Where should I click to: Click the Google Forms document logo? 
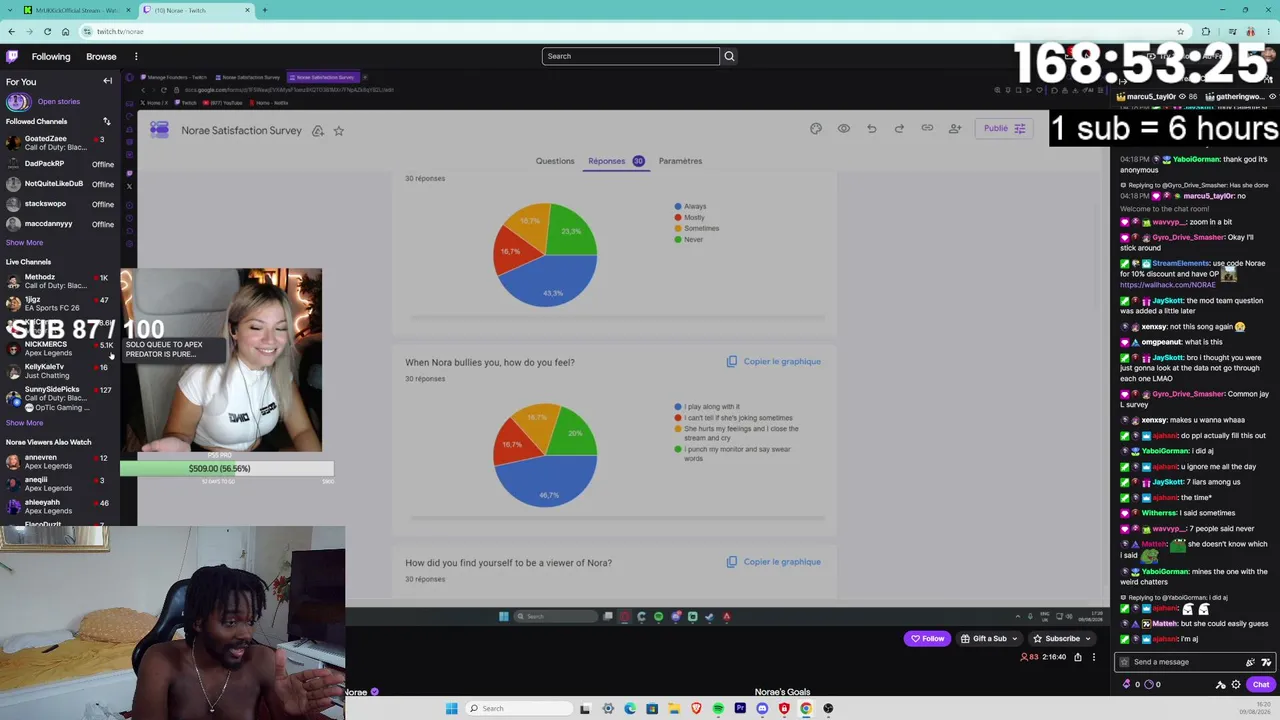point(159,130)
